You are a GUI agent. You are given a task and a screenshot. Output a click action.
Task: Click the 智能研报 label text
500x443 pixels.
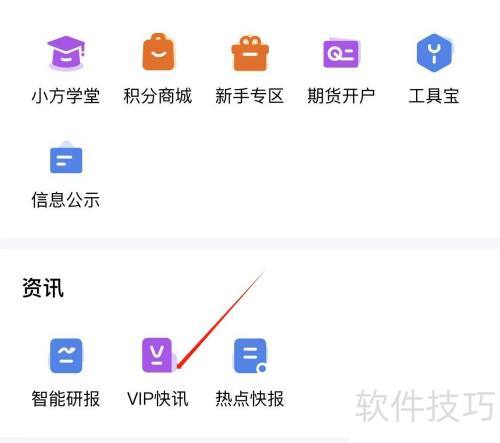point(66,399)
